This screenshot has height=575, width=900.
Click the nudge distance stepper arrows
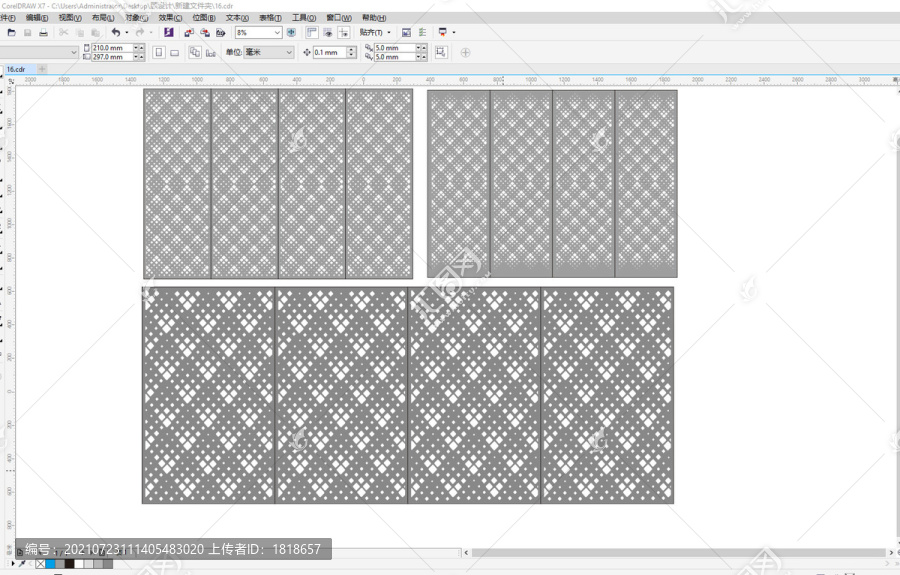point(352,52)
